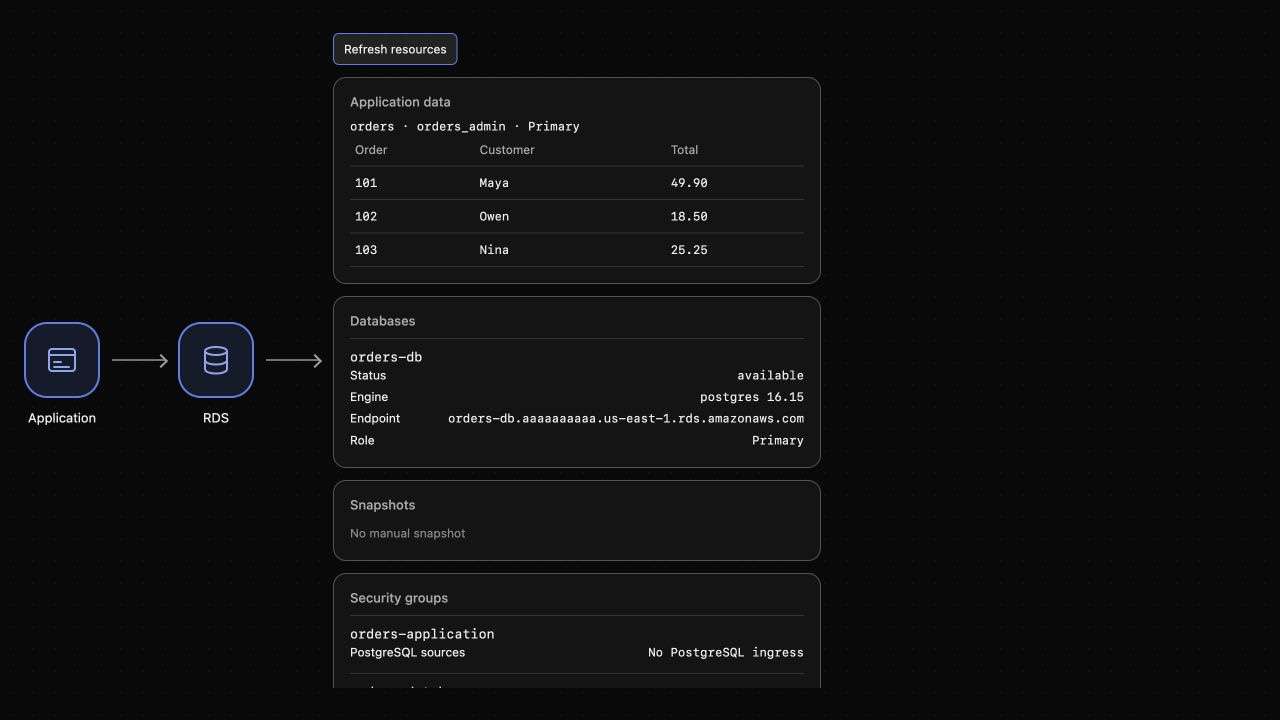This screenshot has width=1280, height=720.
Task: Click the Snapshots panel heading
Action: point(382,505)
